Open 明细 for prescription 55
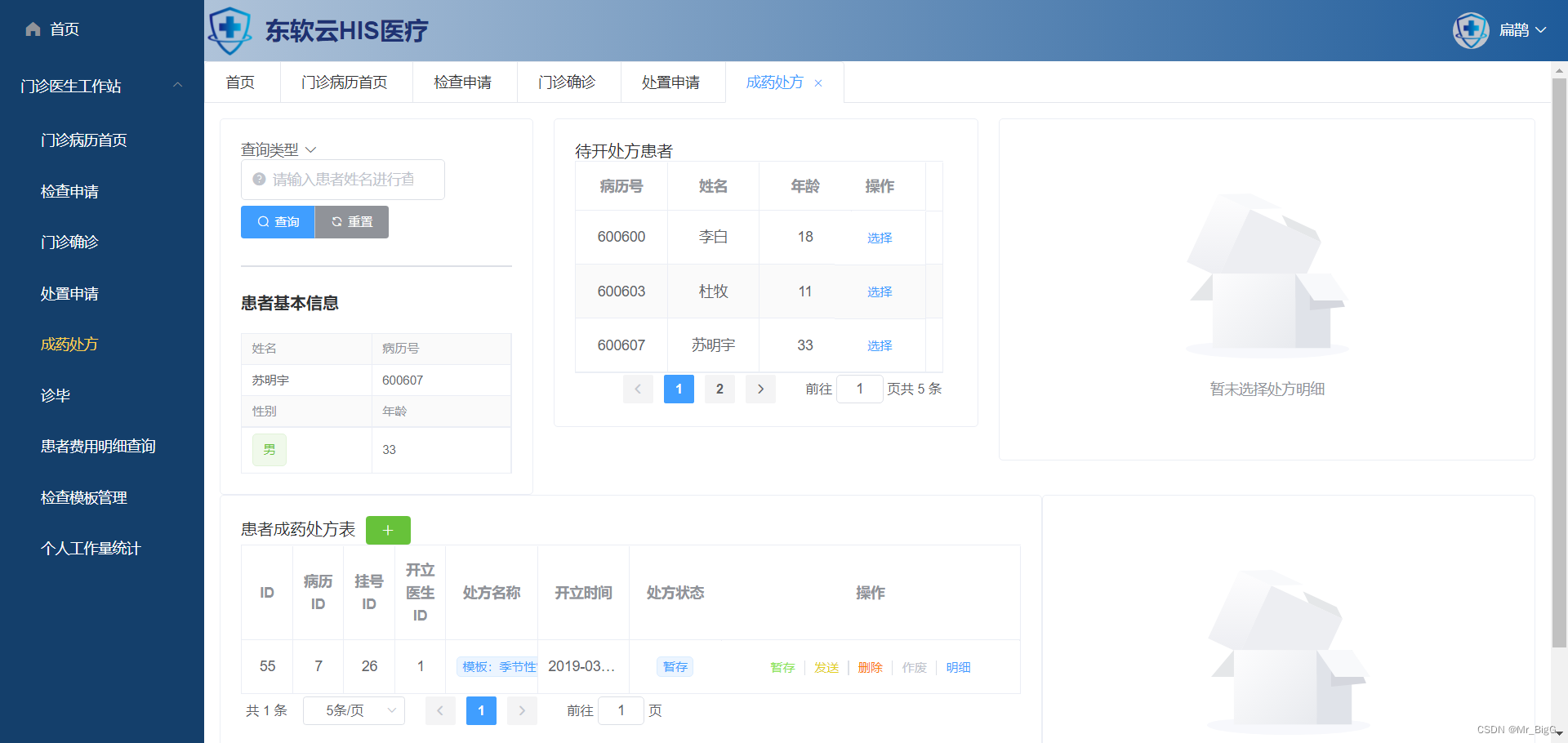This screenshot has height=743, width=1568. 959,668
